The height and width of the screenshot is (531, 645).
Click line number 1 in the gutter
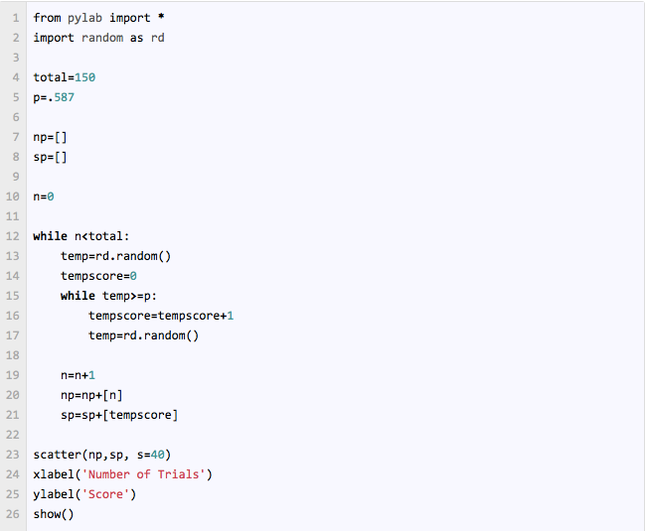(16, 18)
